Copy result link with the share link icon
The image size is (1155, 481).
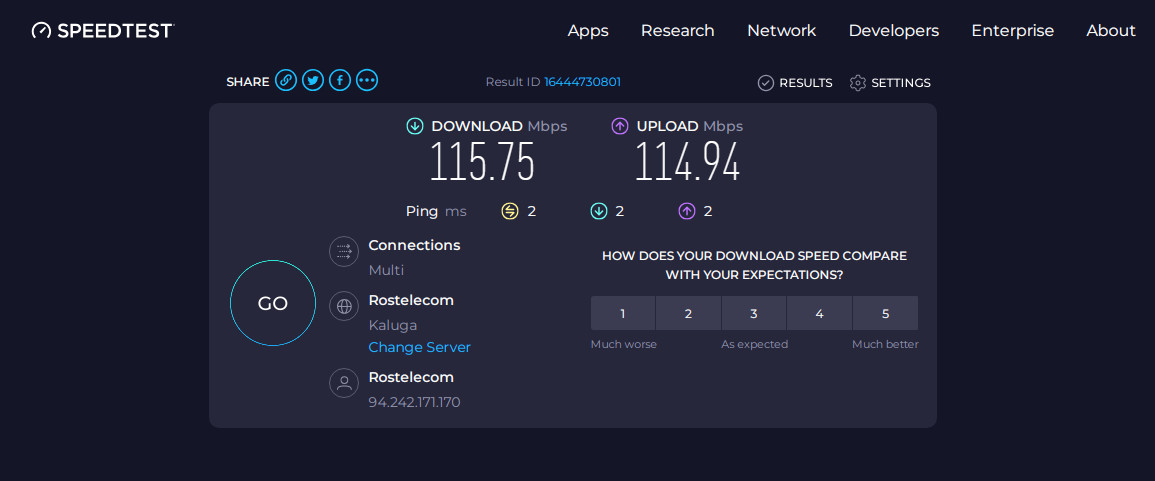click(286, 80)
